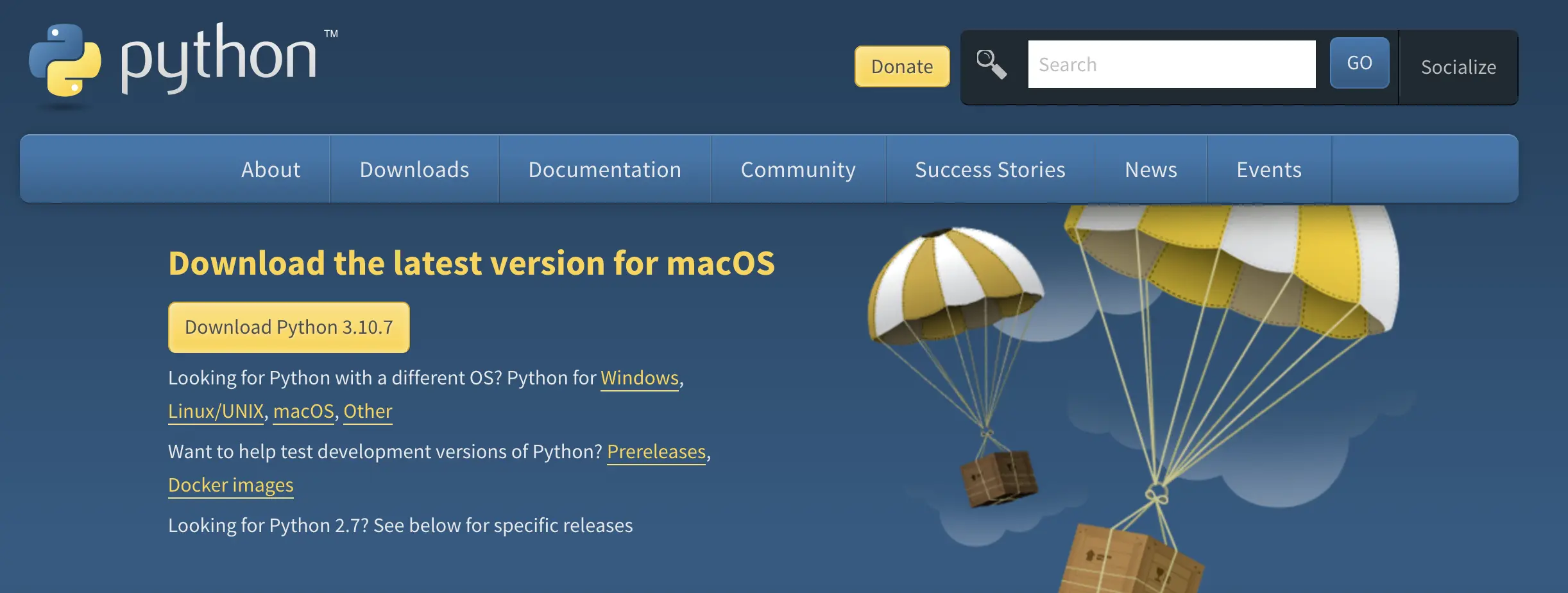The height and width of the screenshot is (593, 1568).
Task: Open the Docker images link
Action: click(x=230, y=486)
